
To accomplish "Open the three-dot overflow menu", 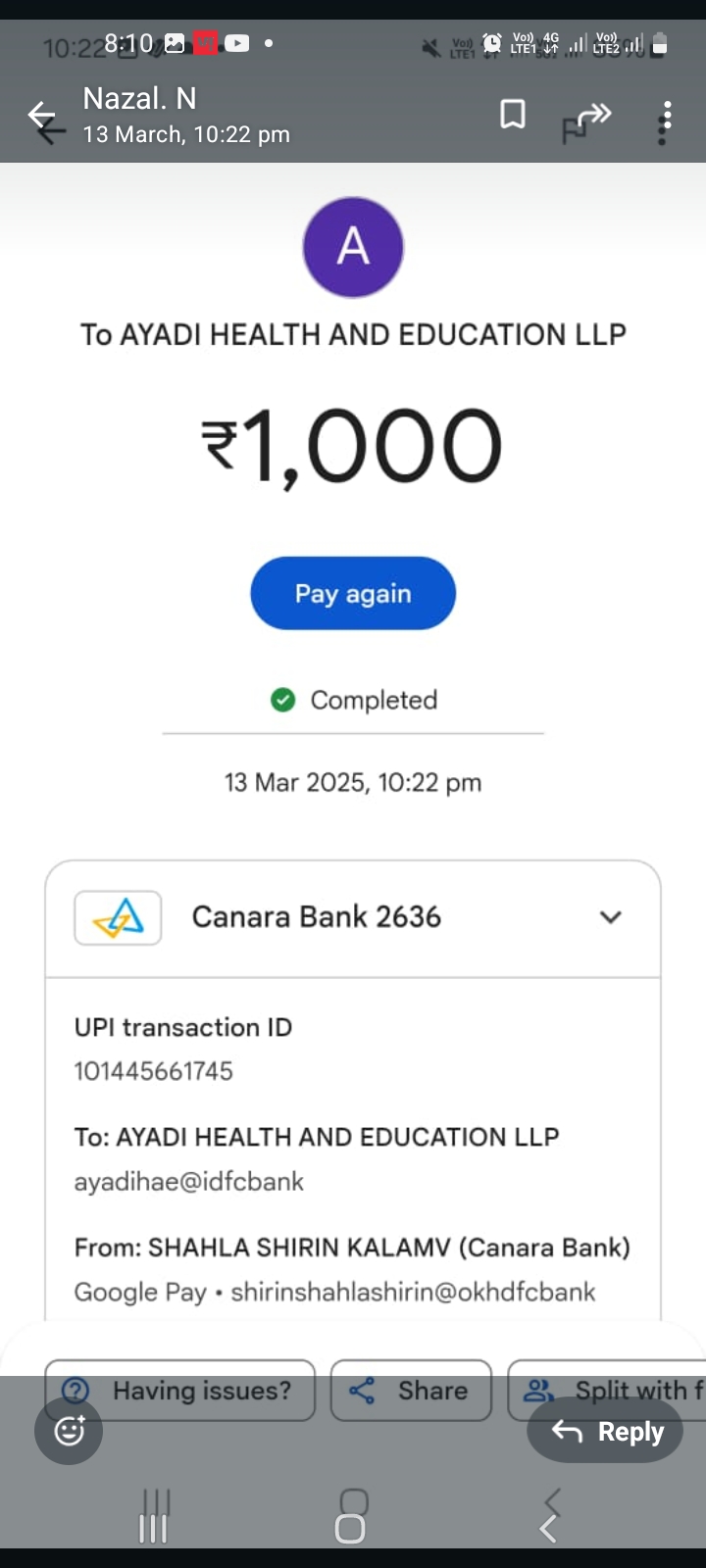I will click(x=666, y=120).
